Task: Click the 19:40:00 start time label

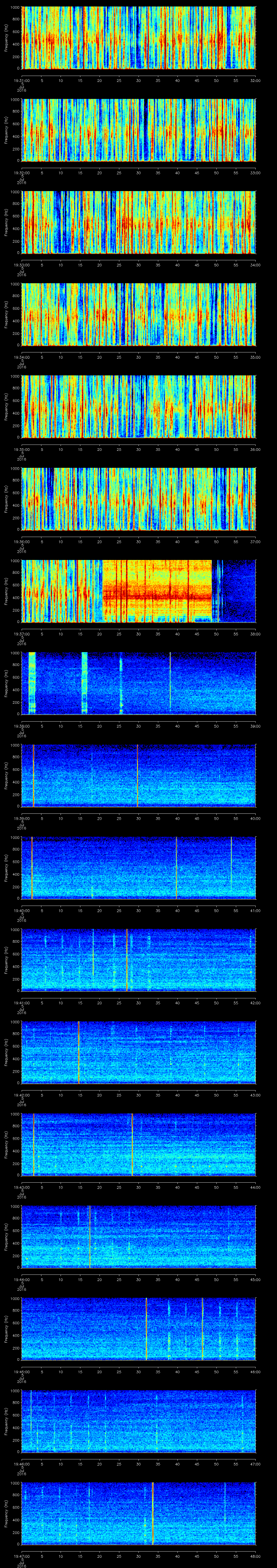Action: 22,910
